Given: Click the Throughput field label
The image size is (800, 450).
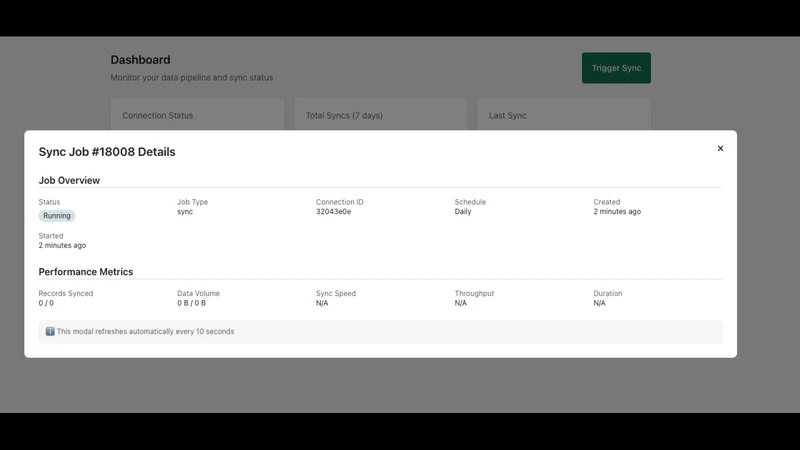Looking at the screenshot, I should 474,293.
